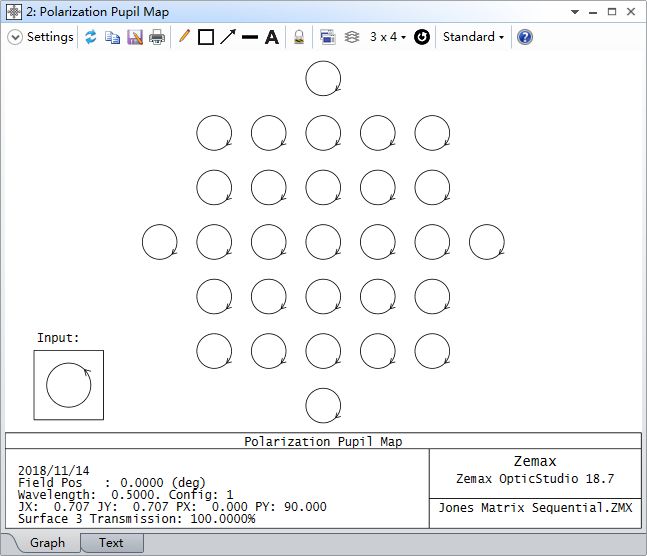Select the arrow drawing tool
The width and height of the screenshot is (647, 556).
point(228,37)
